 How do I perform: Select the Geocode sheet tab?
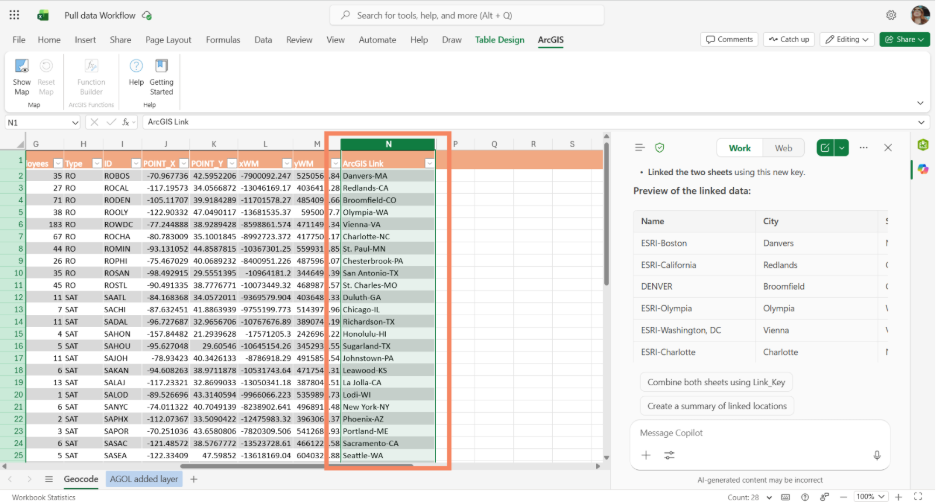[81, 479]
